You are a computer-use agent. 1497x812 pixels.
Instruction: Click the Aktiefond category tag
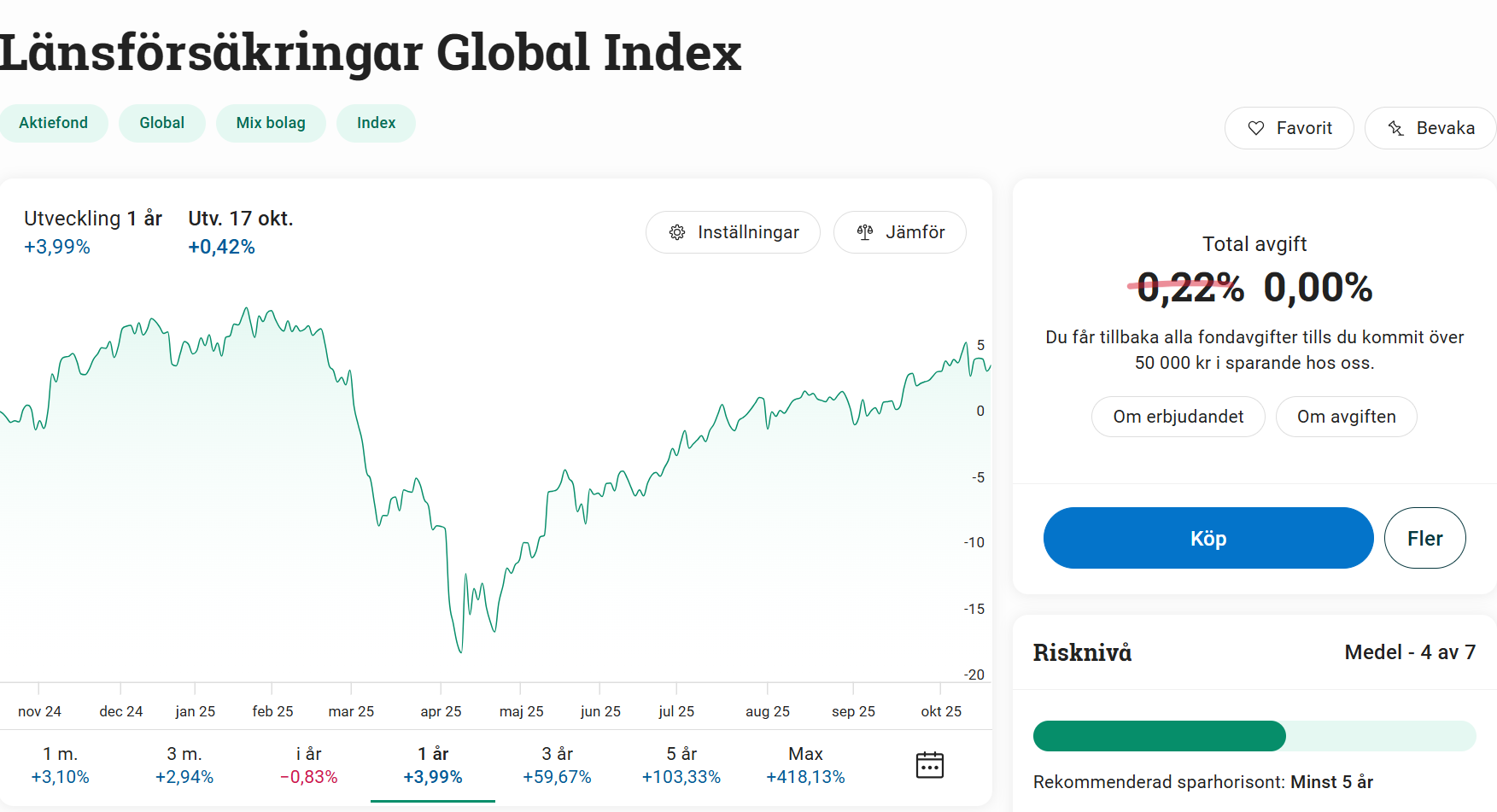pyautogui.click(x=54, y=123)
